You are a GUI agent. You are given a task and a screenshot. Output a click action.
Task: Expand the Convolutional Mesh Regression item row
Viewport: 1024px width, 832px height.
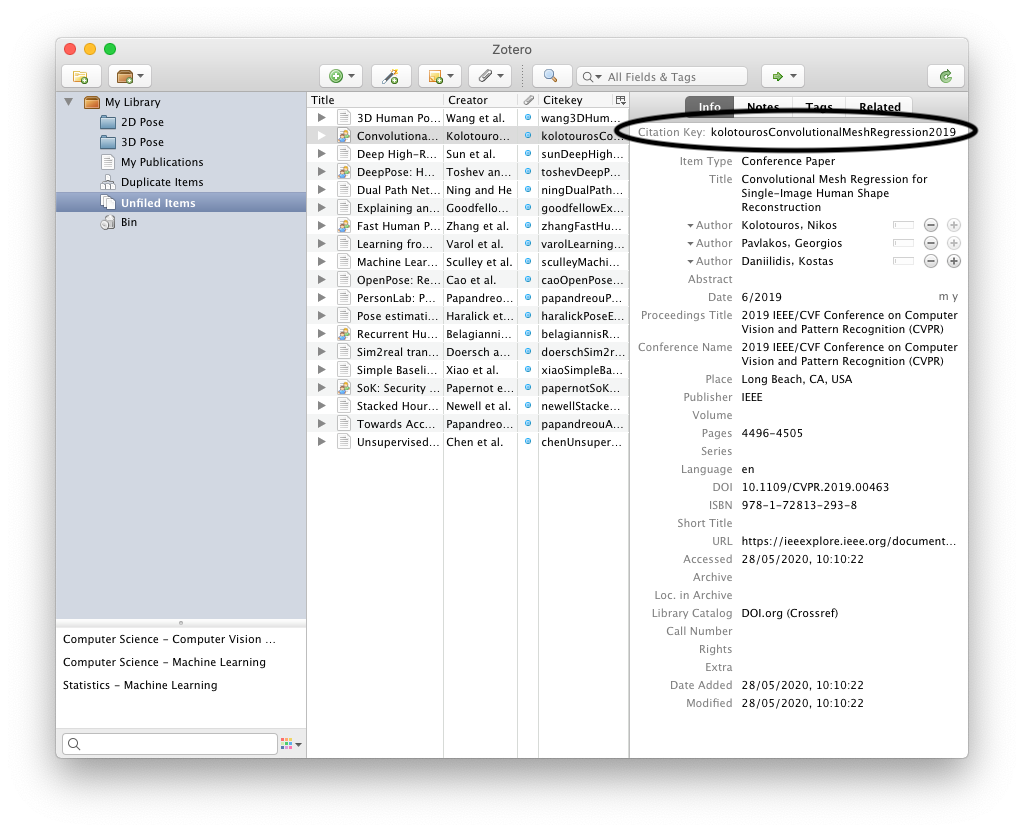[x=320, y=135]
